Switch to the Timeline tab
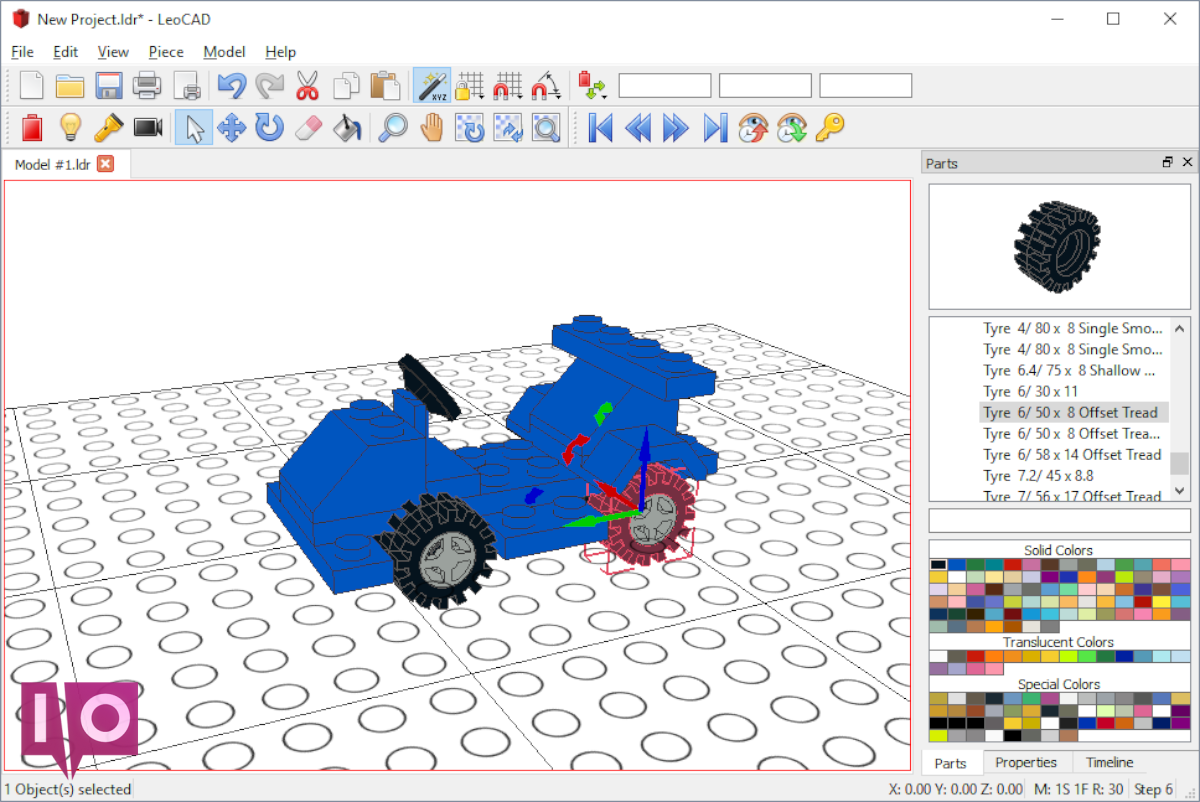1200x802 pixels. point(1110,763)
